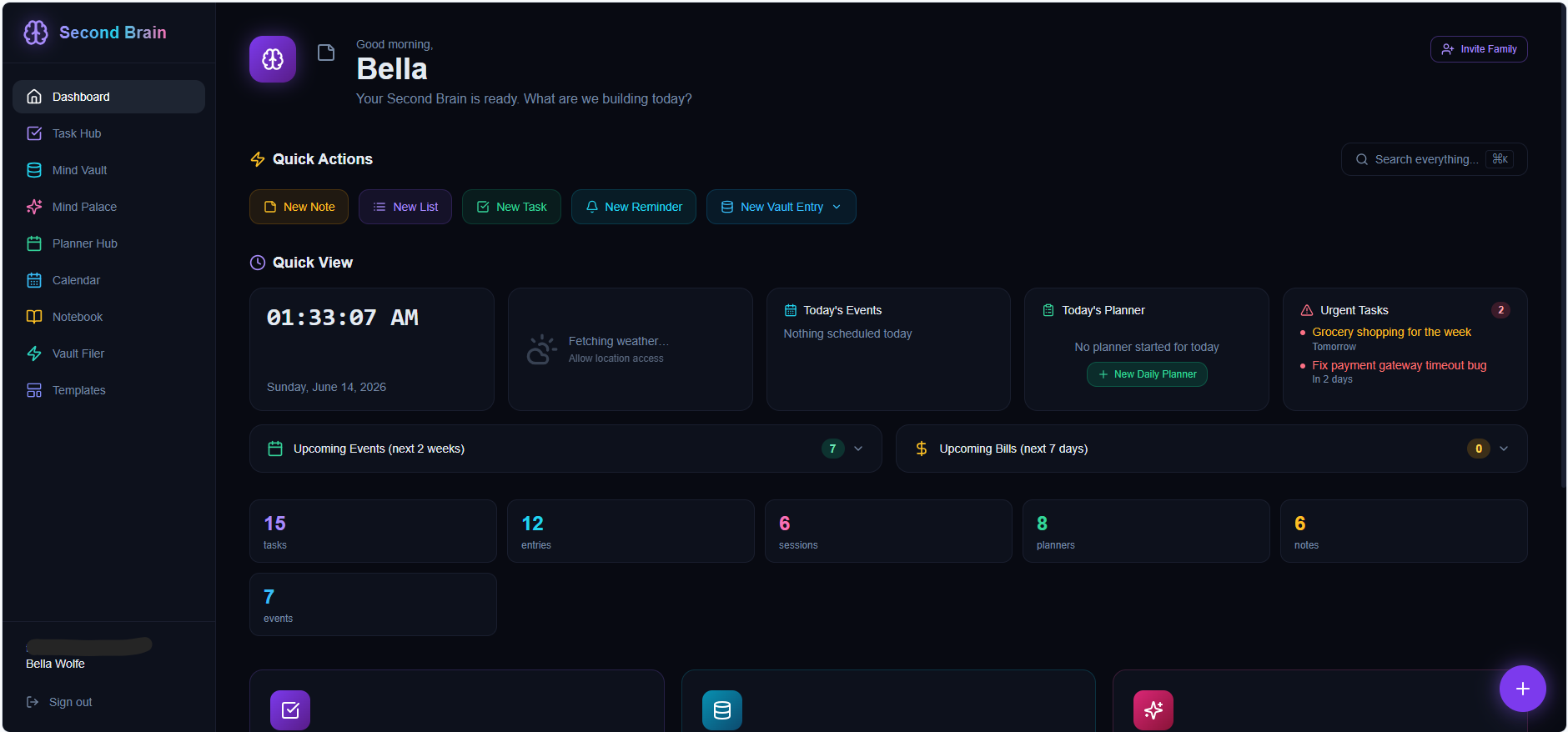Click the Invite Family person-plus icon

1448,49
